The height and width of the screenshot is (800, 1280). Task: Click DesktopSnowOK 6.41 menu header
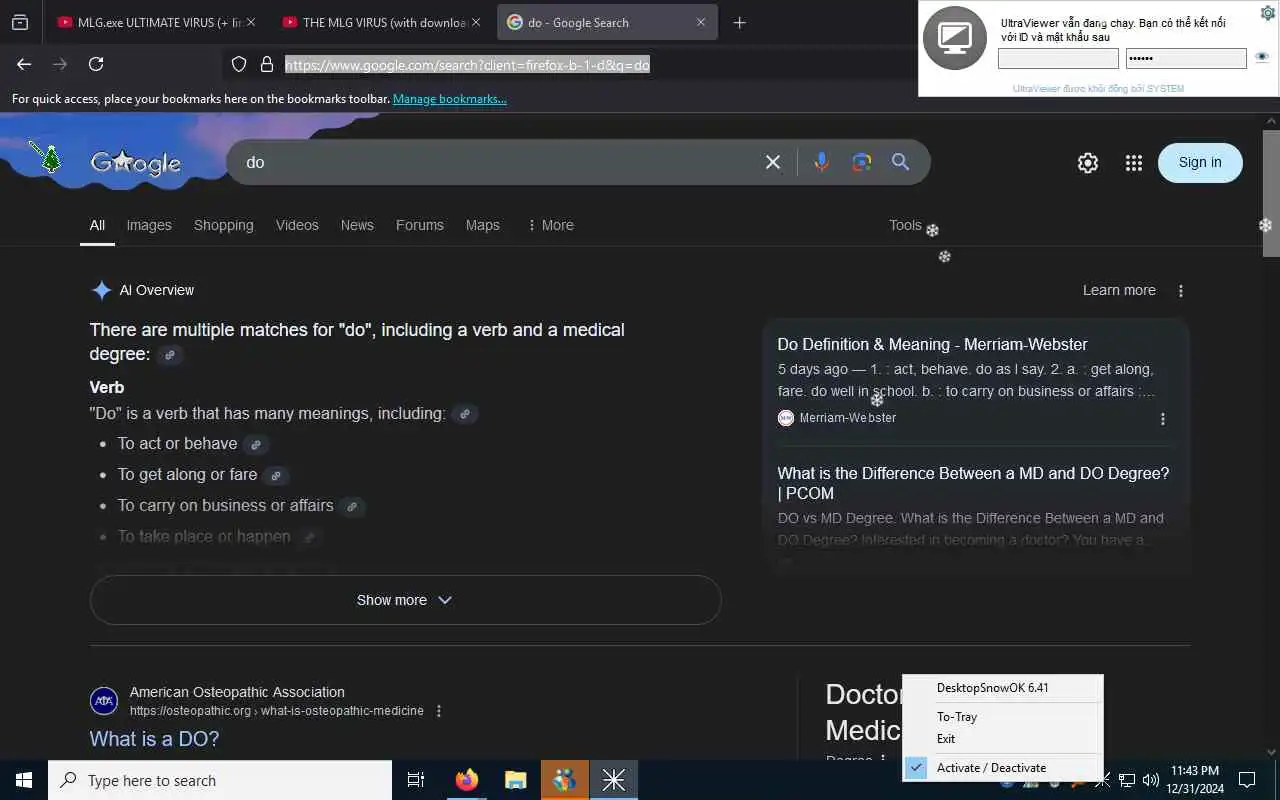(x=1003, y=688)
